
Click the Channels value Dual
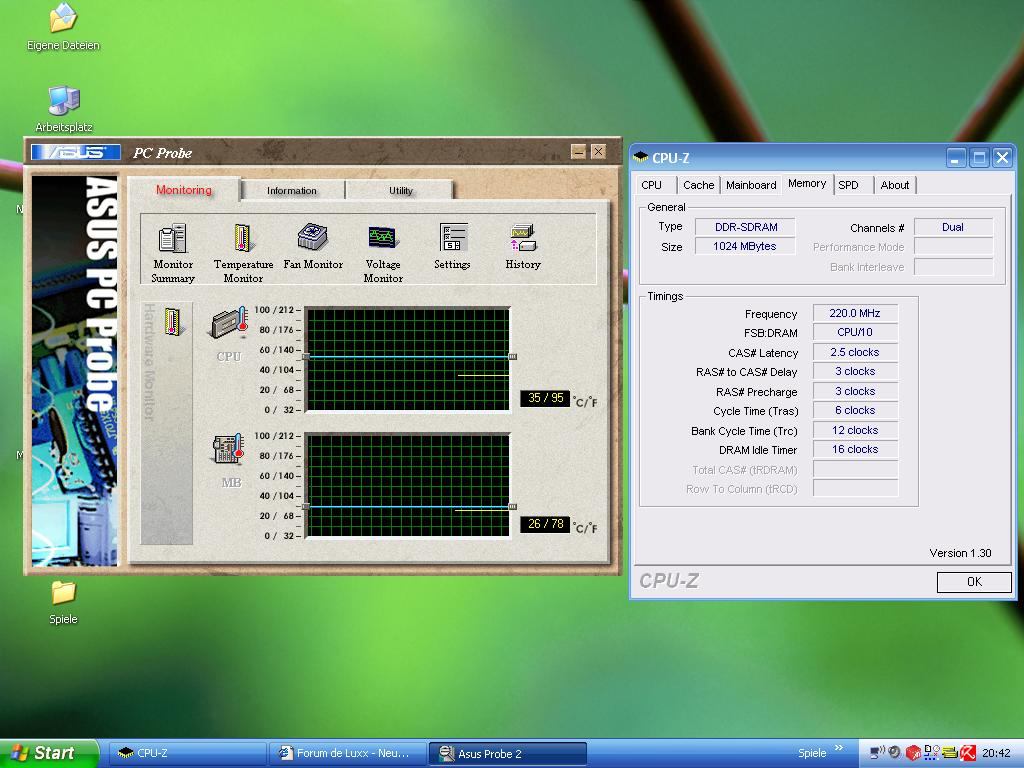(953, 227)
